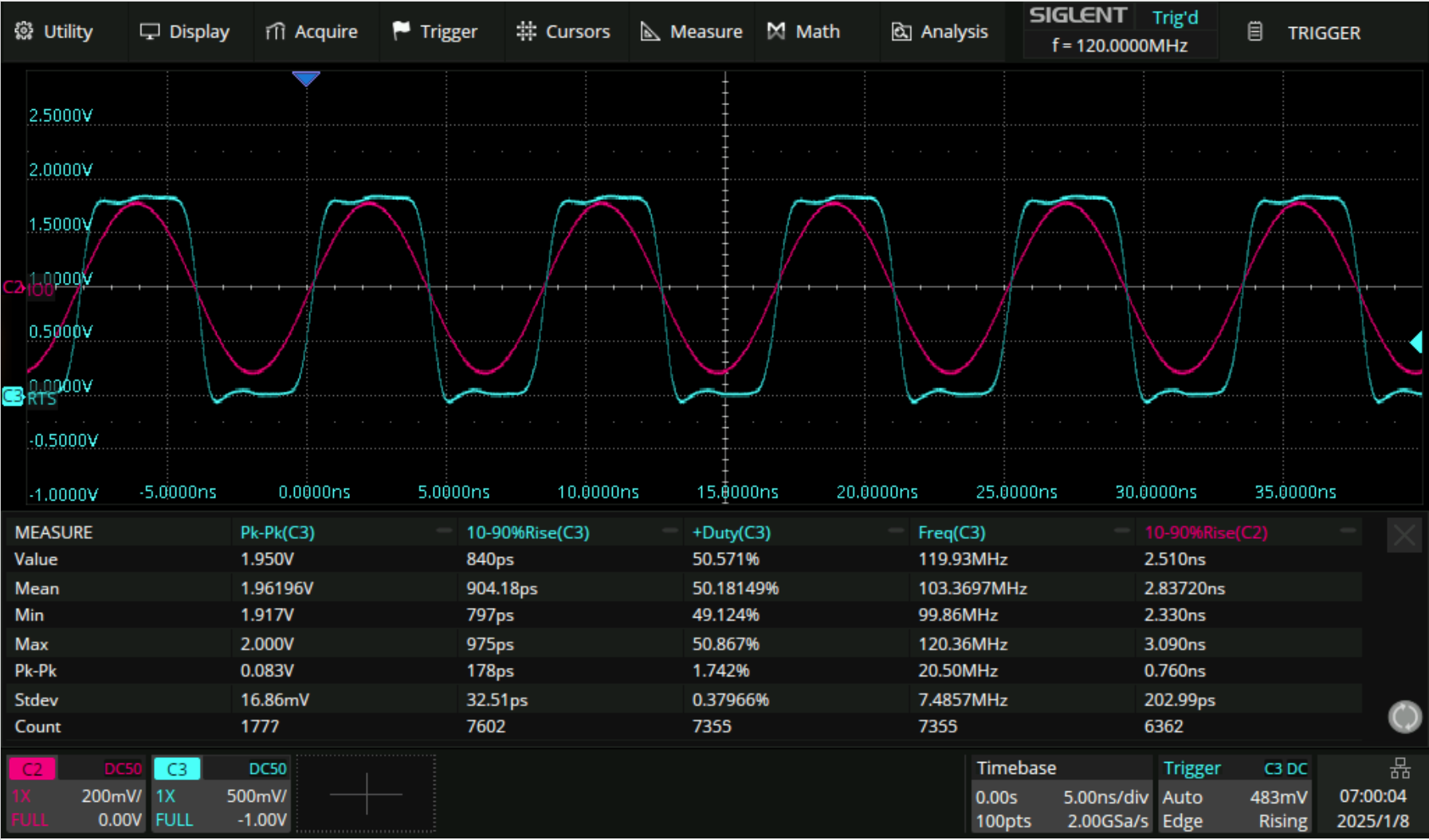Select the blue trigger position marker

tap(306, 78)
